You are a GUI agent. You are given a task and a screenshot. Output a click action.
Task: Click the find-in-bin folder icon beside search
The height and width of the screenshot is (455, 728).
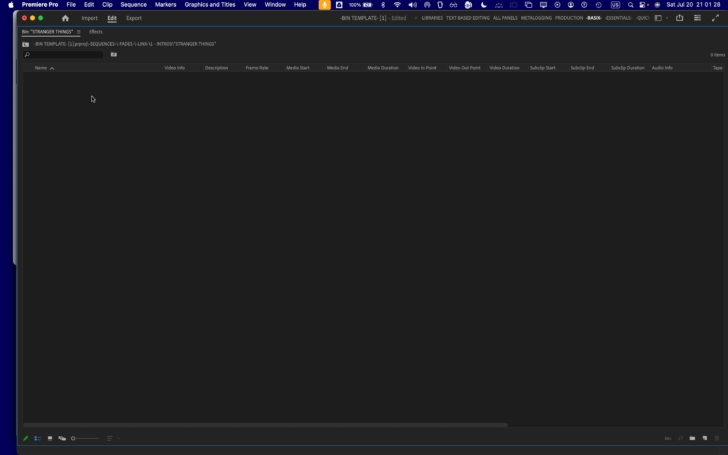[x=114, y=55]
